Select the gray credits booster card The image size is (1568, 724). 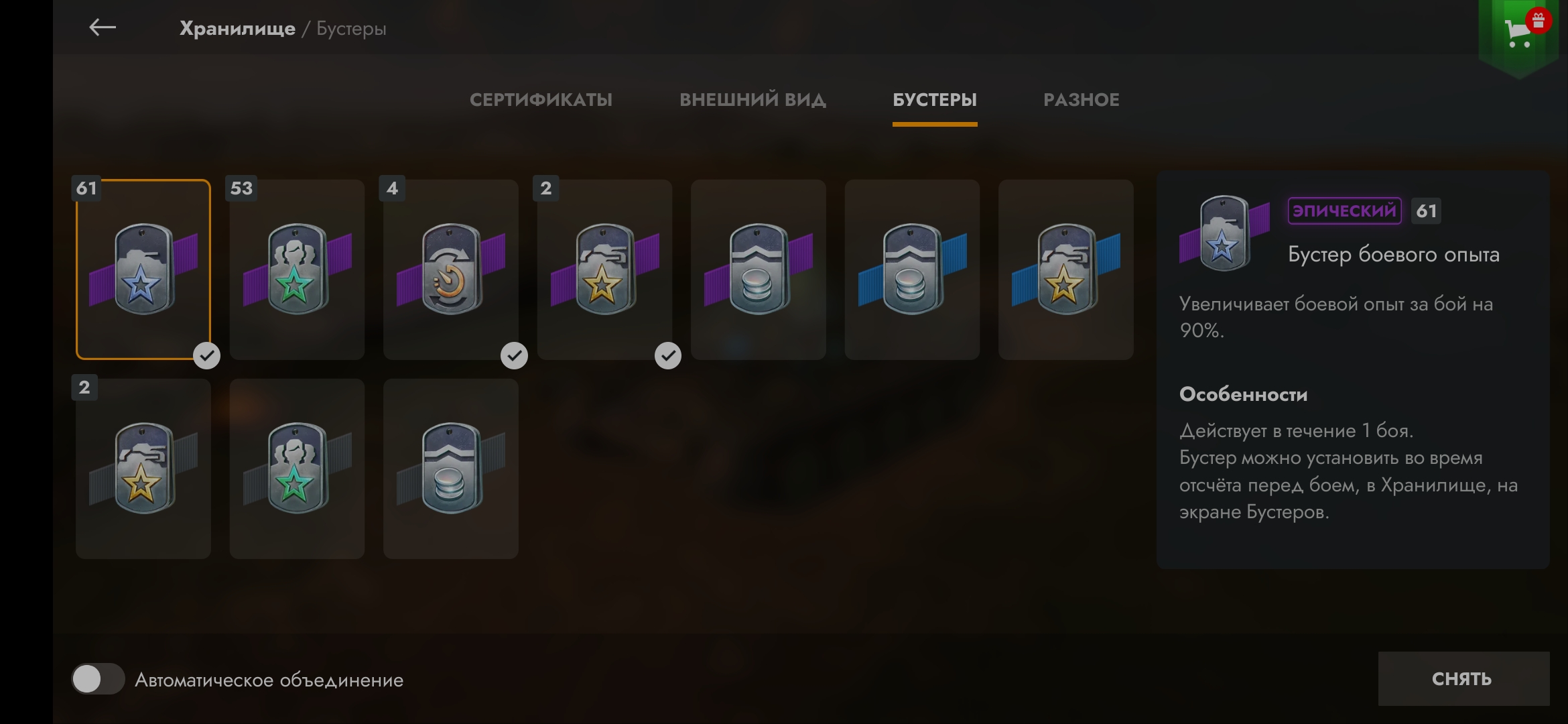[451, 469]
